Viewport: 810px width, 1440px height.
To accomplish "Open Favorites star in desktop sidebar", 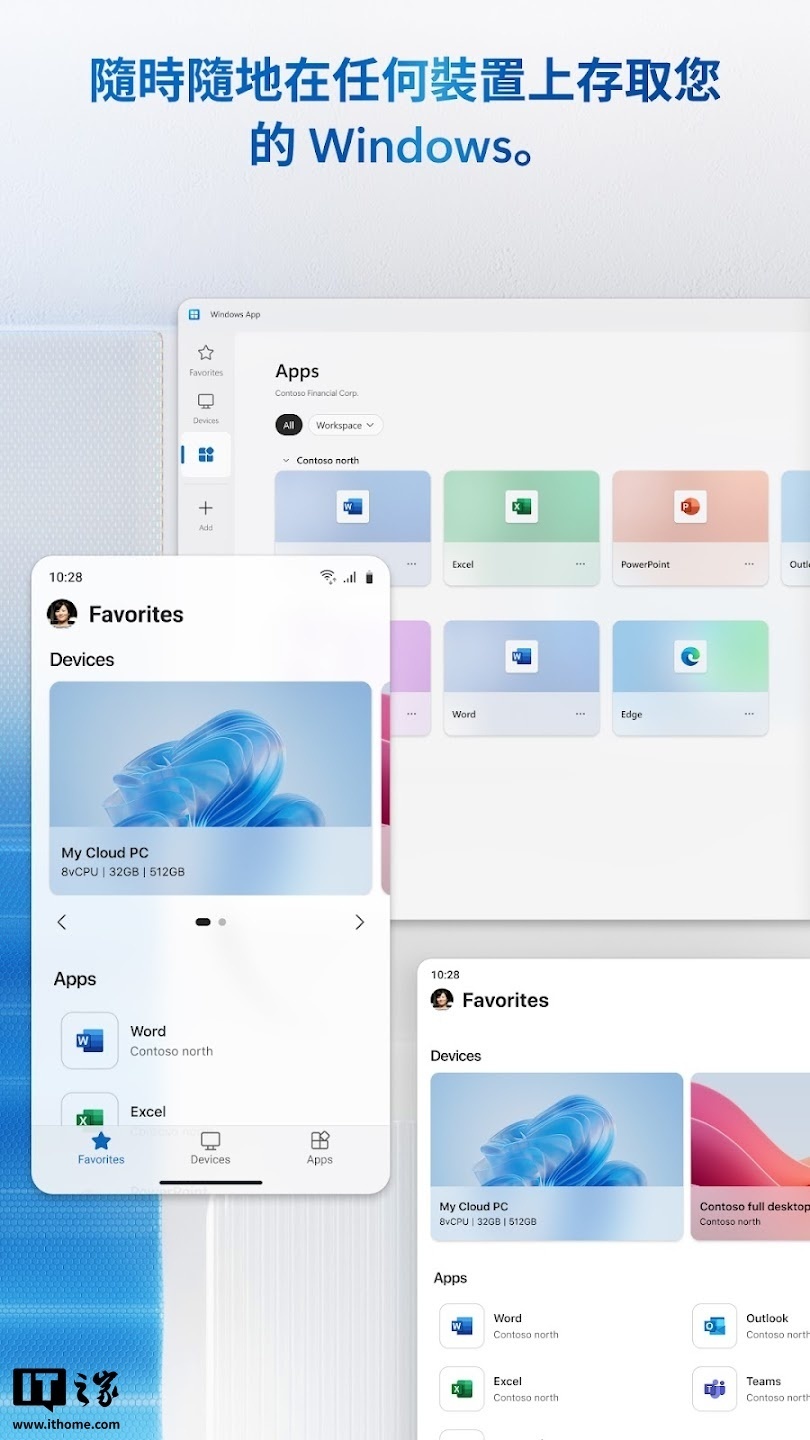I will [206, 353].
